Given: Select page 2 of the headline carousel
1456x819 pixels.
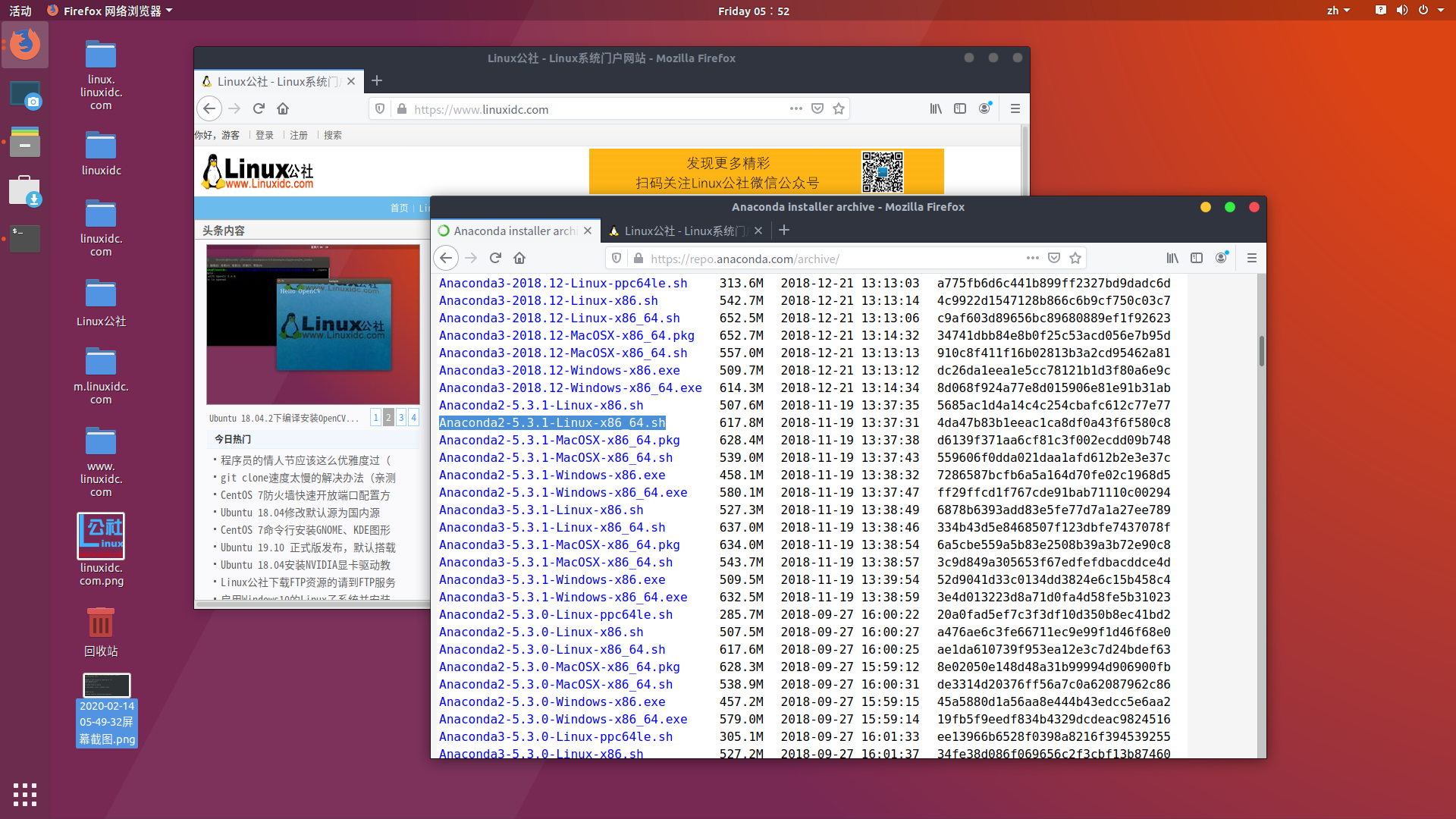Looking at the screenshot, I should (x=388, y=417).
